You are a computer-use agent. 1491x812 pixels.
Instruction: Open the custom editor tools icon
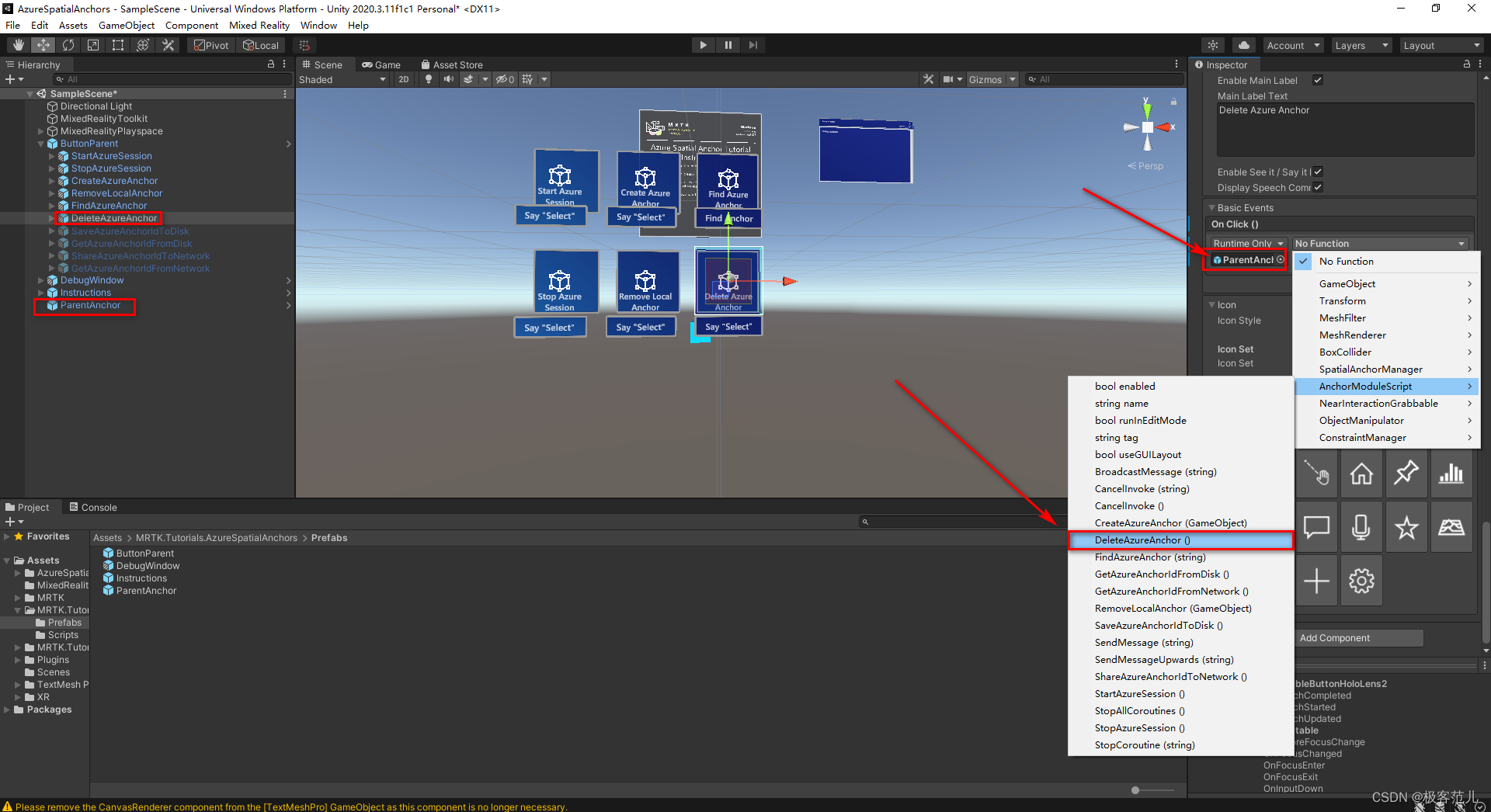click(x=168, y=45)
